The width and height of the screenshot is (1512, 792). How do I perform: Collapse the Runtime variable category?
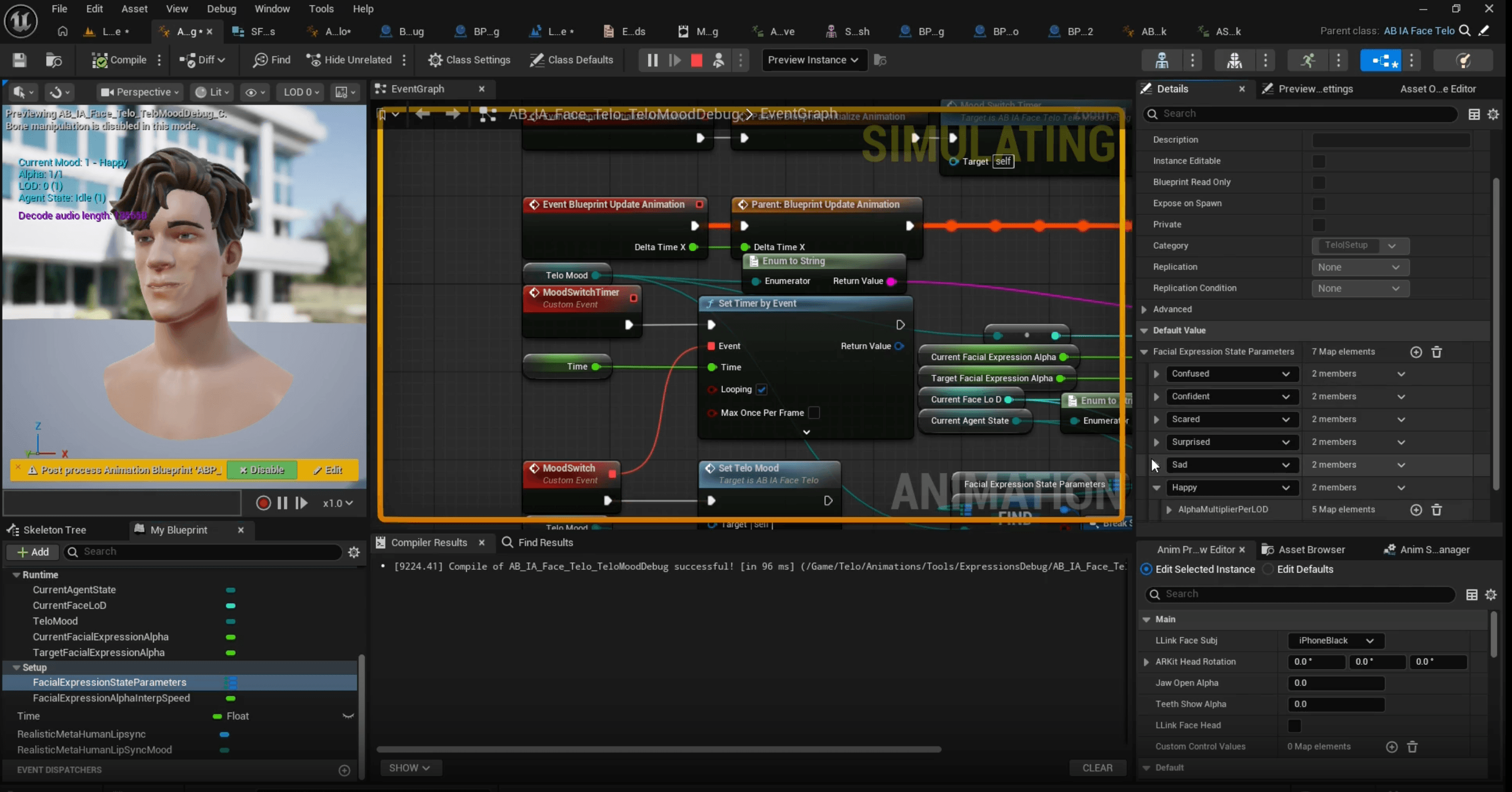click(16, 575)
